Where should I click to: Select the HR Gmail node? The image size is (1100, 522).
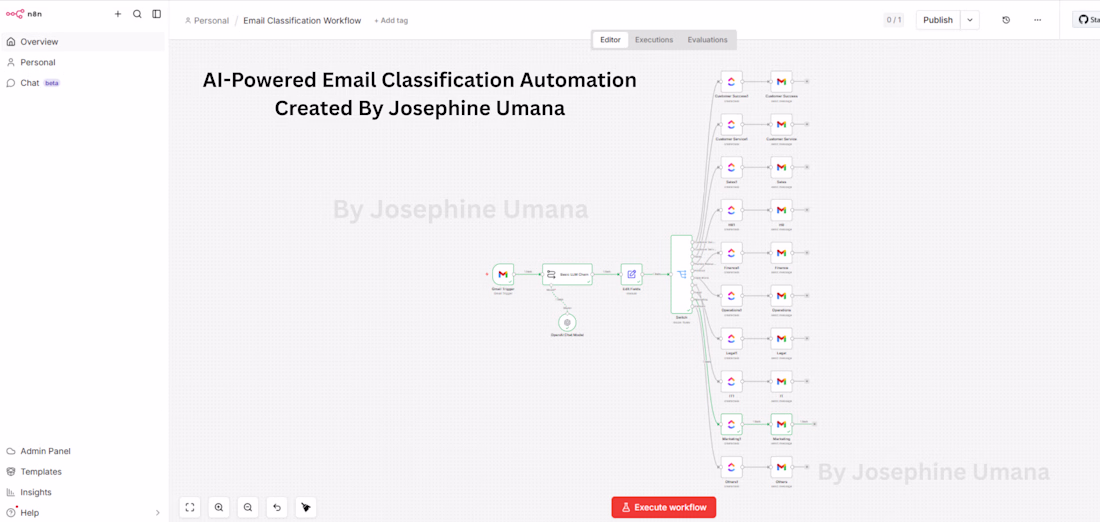tap(782, 210)
